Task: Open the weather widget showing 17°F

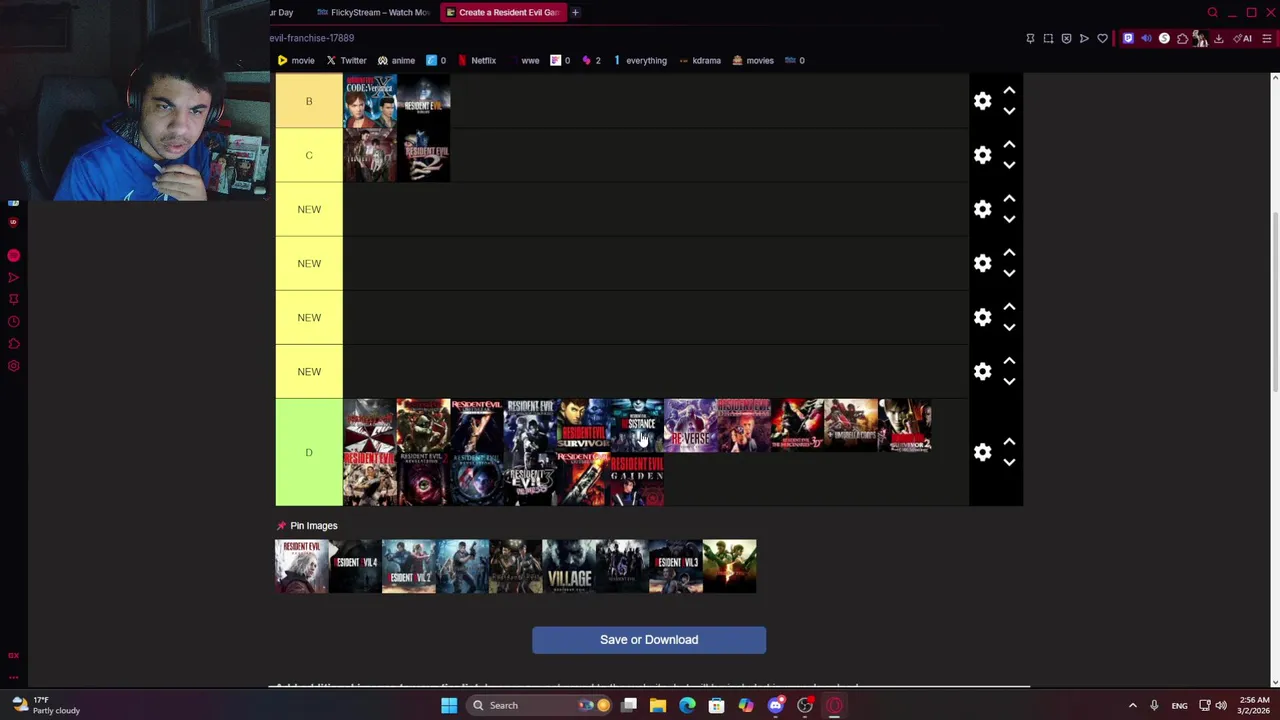Action: pyautogui.click(x=45, y=705)
